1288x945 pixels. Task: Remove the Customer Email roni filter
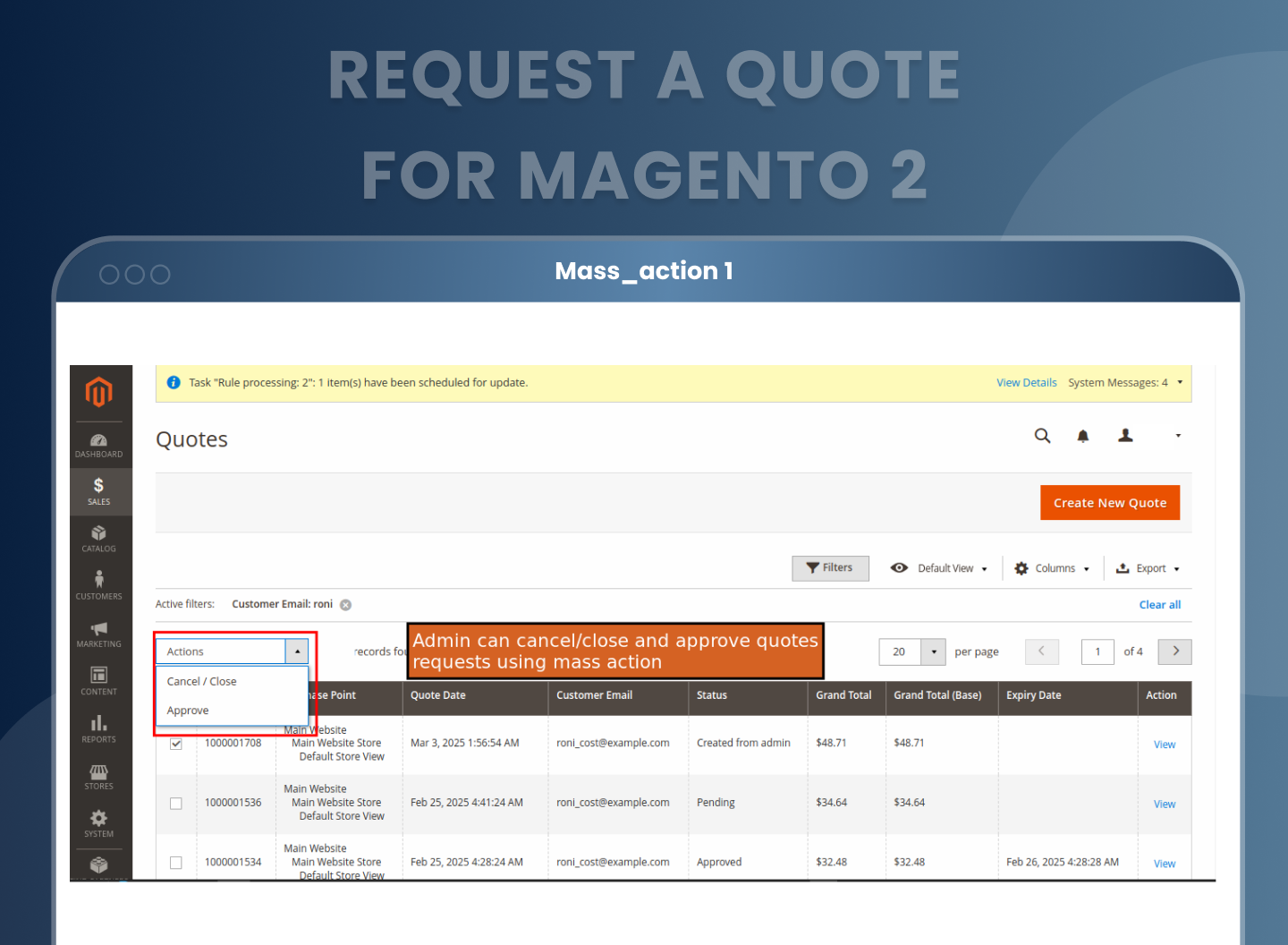pos(345,605)
